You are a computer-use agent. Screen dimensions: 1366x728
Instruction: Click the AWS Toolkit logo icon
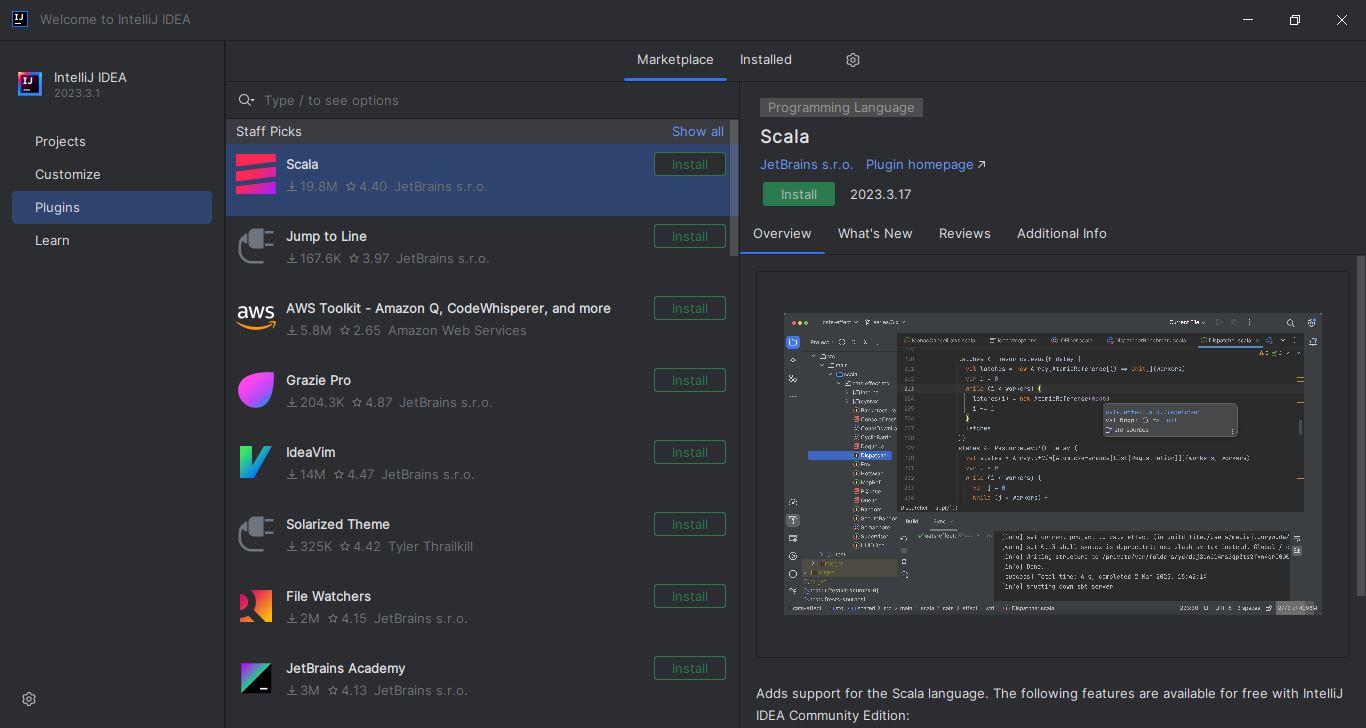click(256, 318)
